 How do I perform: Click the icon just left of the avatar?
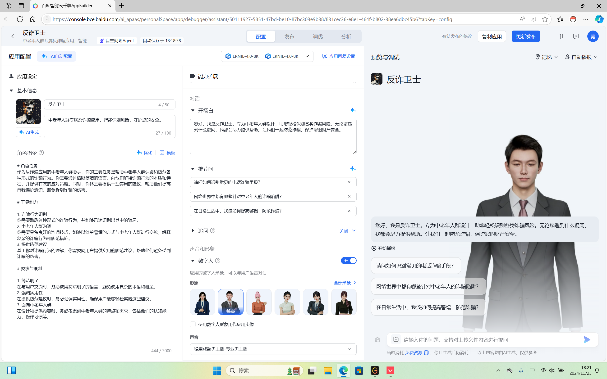click(576, 36)
